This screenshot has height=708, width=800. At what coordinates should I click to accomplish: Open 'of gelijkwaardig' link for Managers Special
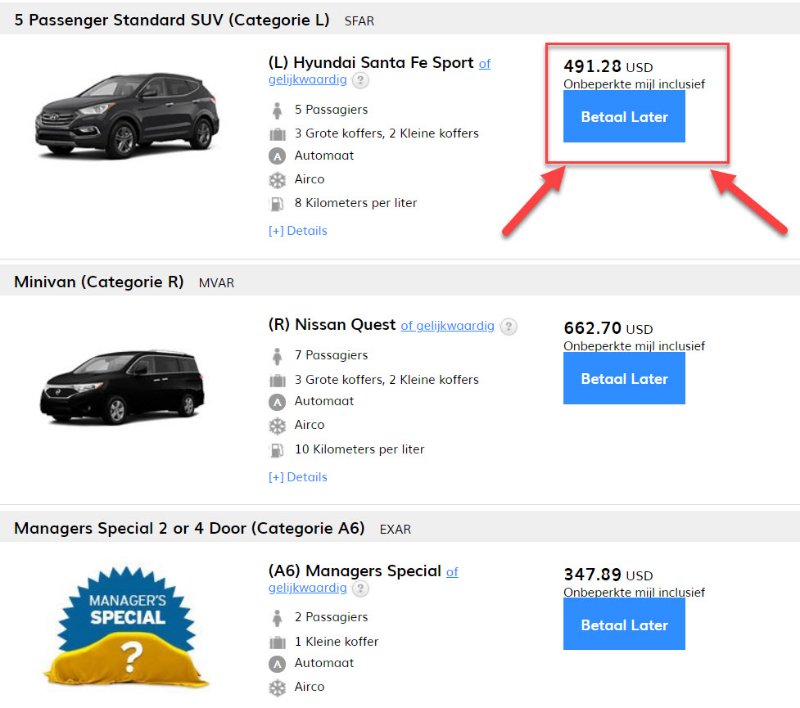(307, 588)
